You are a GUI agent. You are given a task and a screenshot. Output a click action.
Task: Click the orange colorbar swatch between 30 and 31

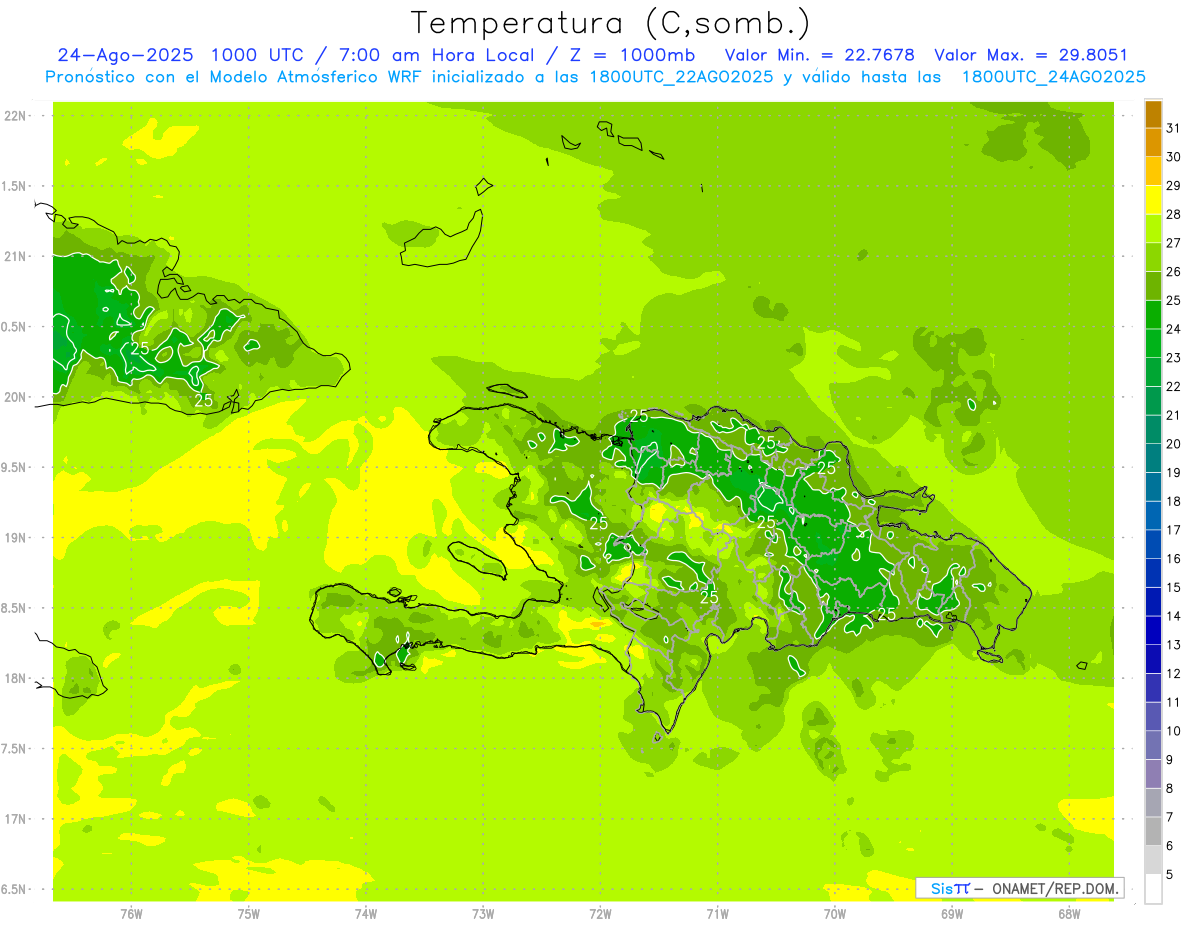pyautogui.click(x=1153, y=142)
